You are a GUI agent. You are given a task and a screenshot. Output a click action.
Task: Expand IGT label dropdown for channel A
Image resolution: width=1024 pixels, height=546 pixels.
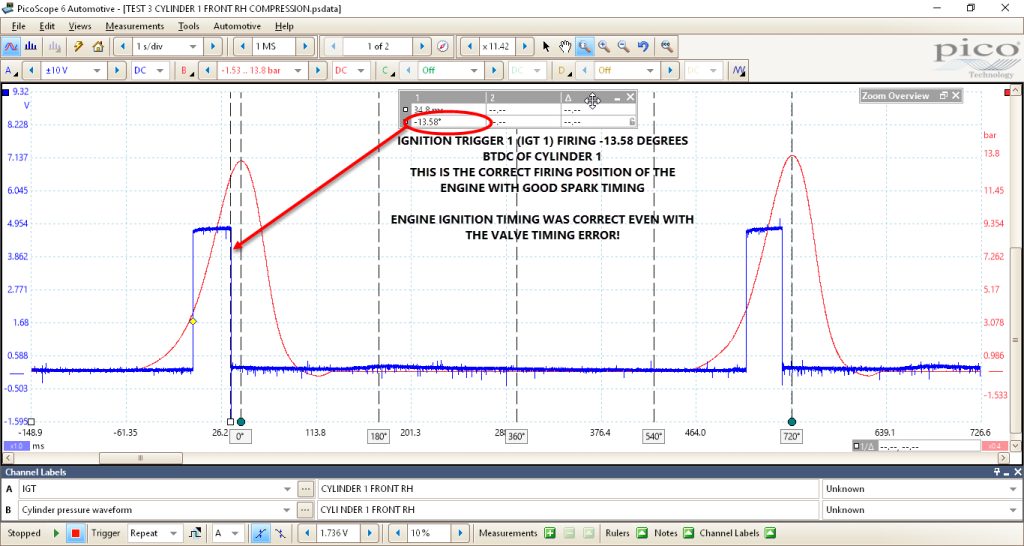pyautogui.click(x=288, y=489)
